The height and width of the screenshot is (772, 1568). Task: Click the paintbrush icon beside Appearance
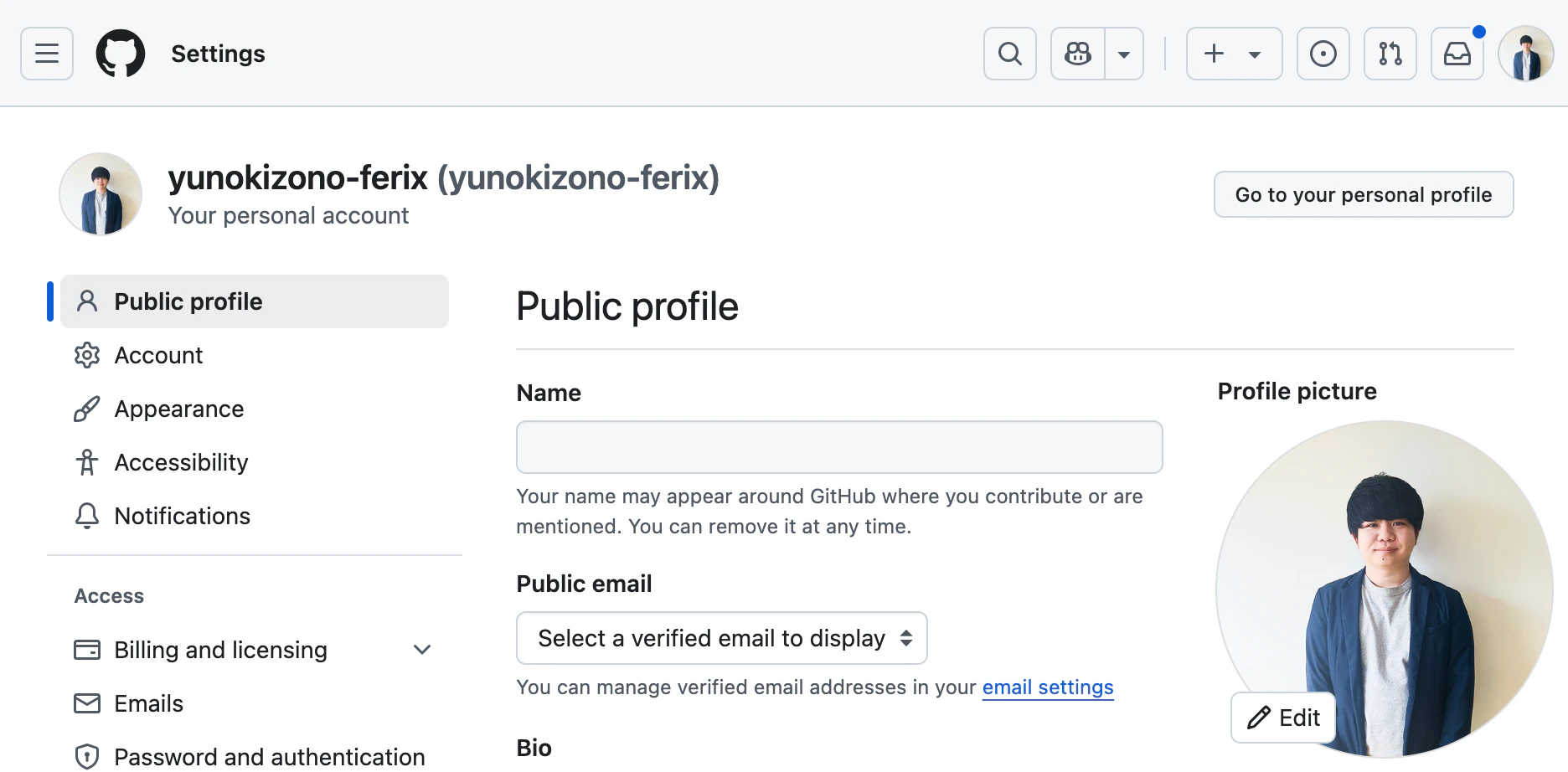coord(87,409)
